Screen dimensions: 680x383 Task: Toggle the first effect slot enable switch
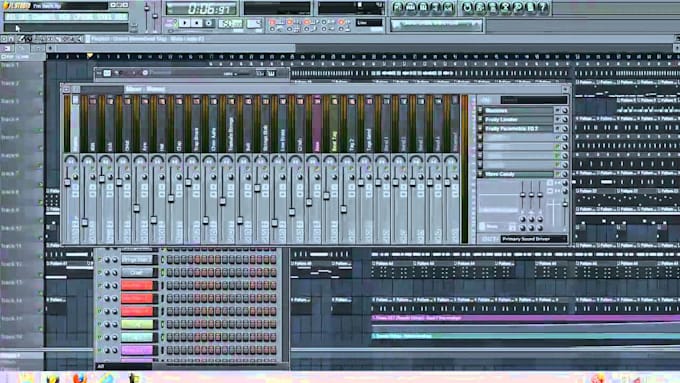pos(558,111)
